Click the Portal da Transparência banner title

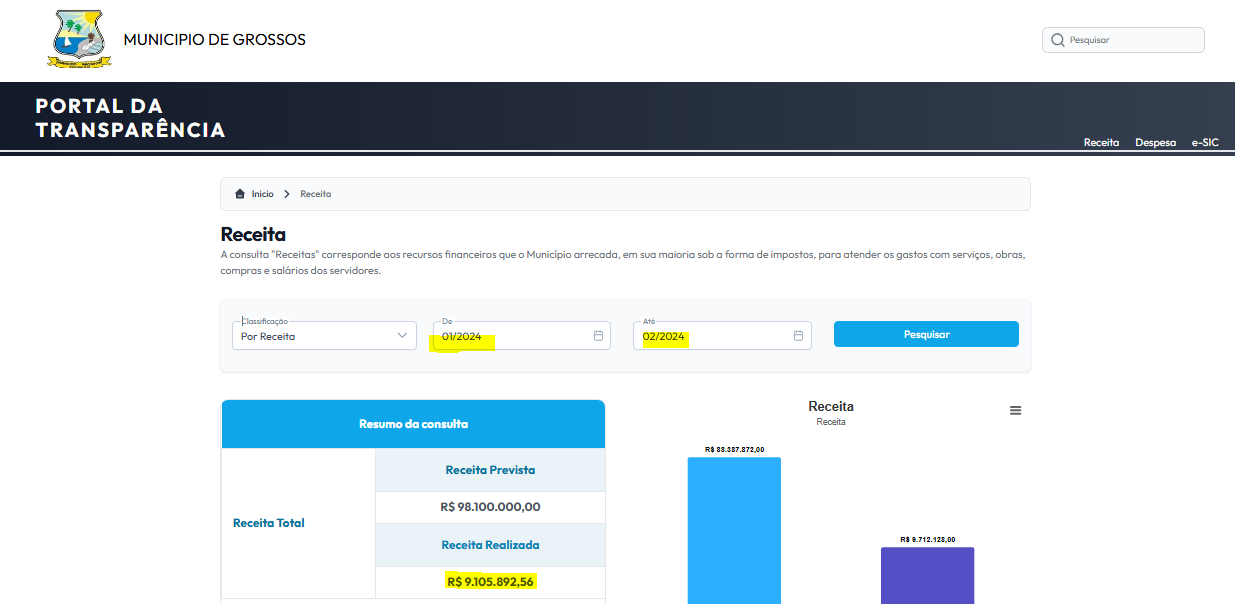coord(130,118)
